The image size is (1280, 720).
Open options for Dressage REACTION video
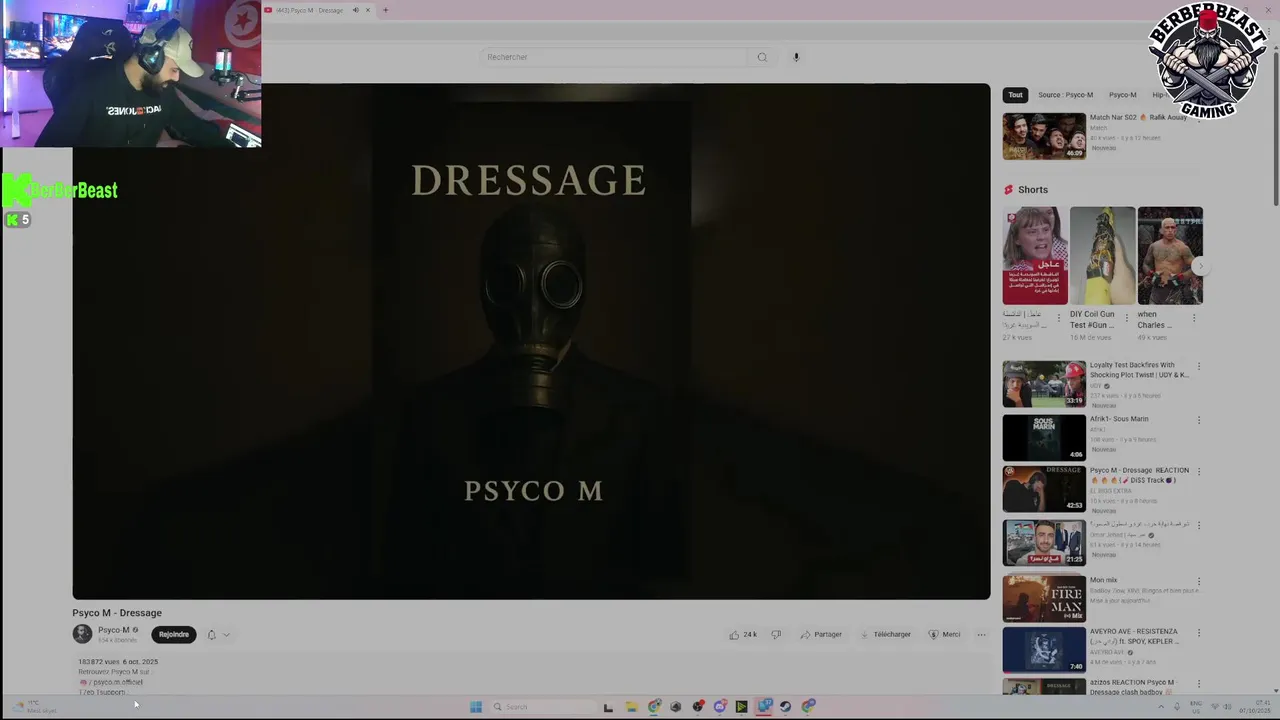(x=1199, y=472)
